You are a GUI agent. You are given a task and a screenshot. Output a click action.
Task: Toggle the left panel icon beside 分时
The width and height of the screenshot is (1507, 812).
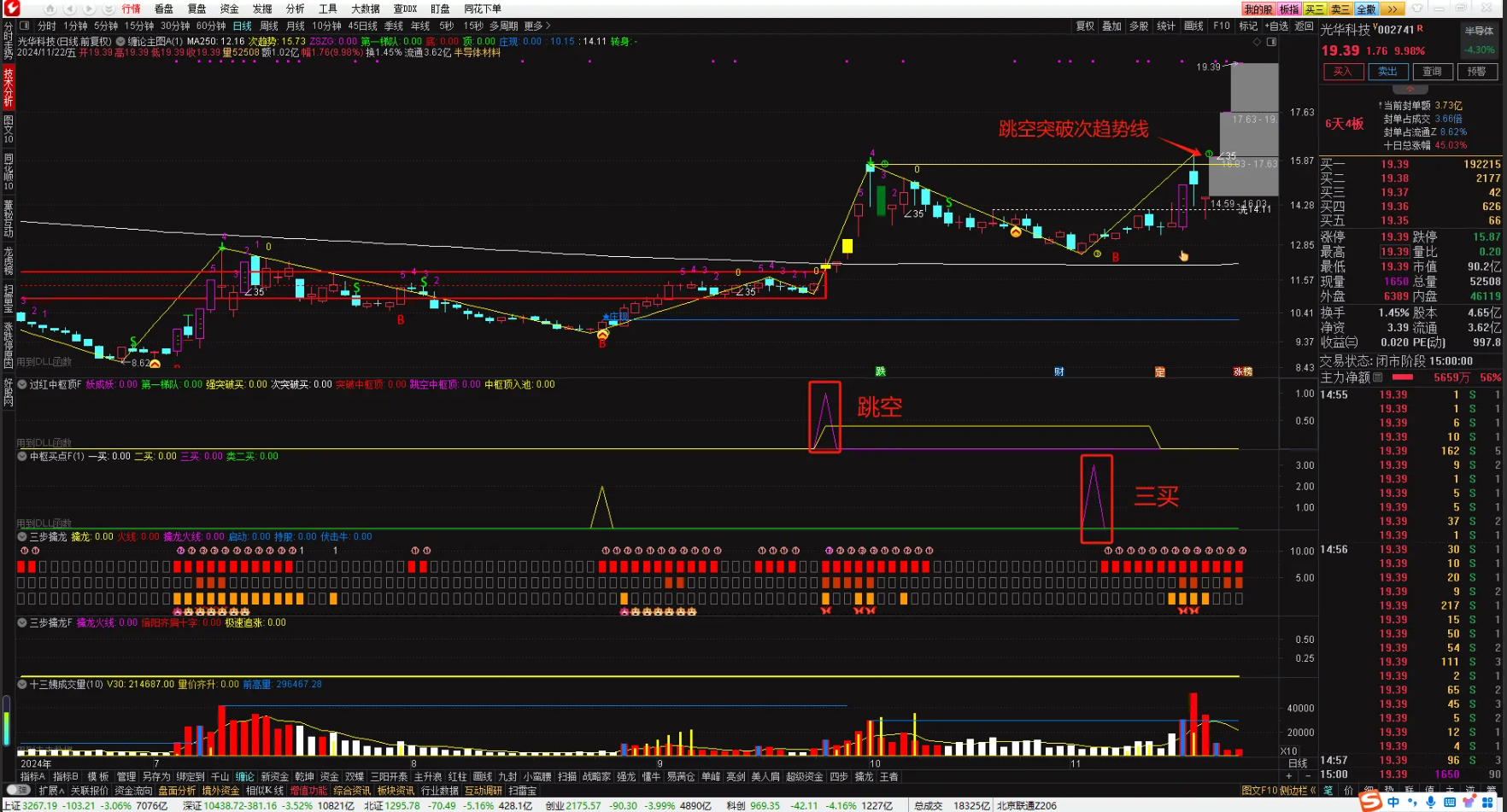coord(26,26)
